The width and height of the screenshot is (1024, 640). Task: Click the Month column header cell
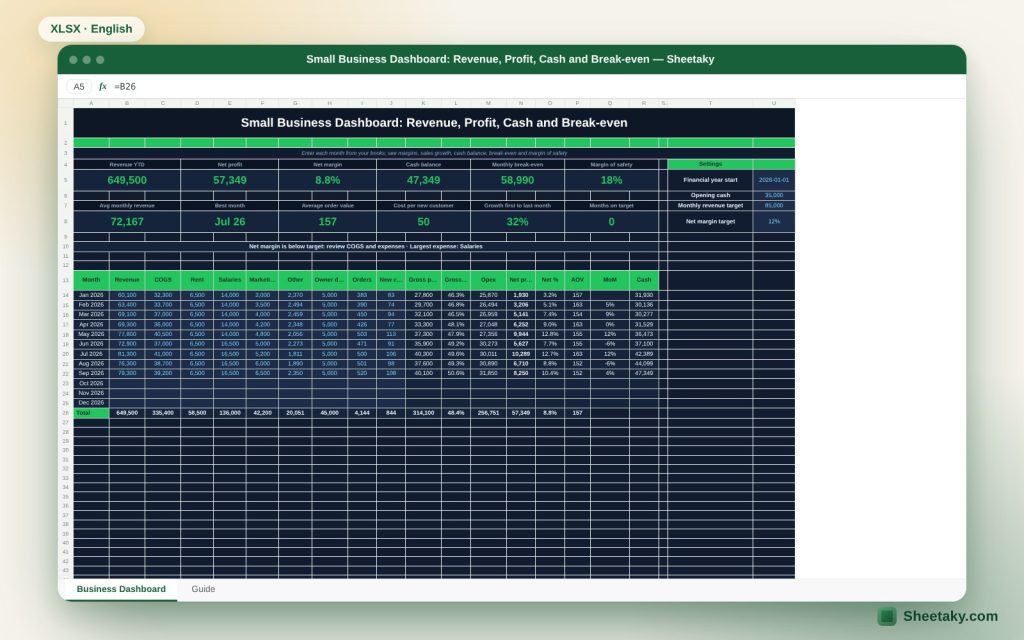click(x=91, y=280)
